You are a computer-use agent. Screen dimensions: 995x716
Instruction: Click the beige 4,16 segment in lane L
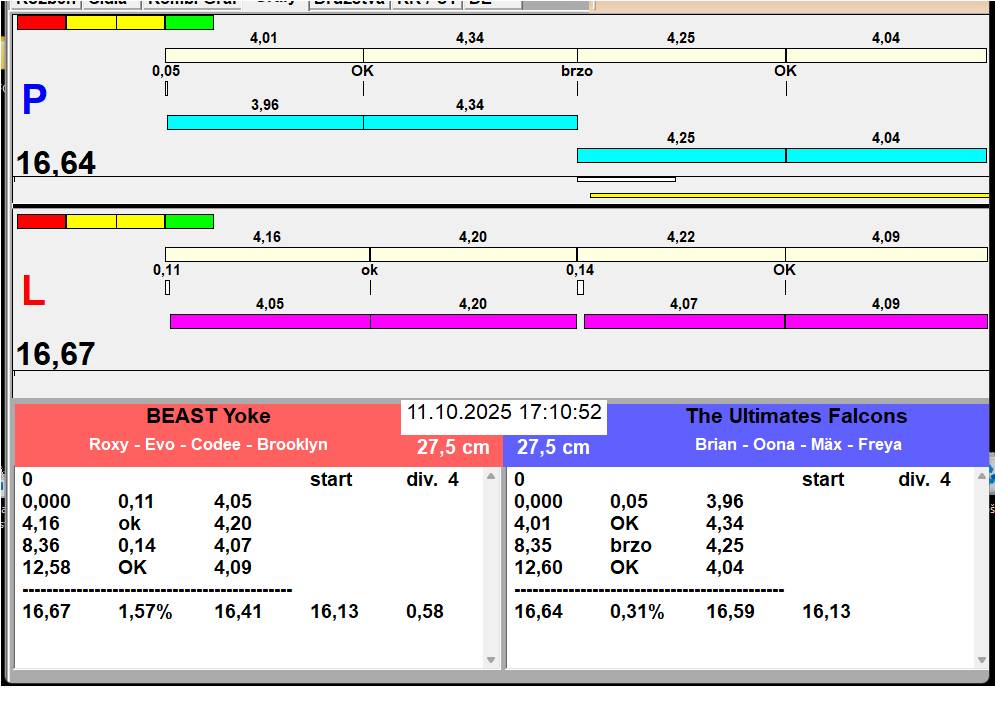[x=267, y=255]
